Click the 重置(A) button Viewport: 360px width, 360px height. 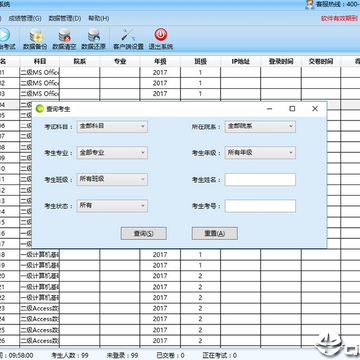pos(215,234)
